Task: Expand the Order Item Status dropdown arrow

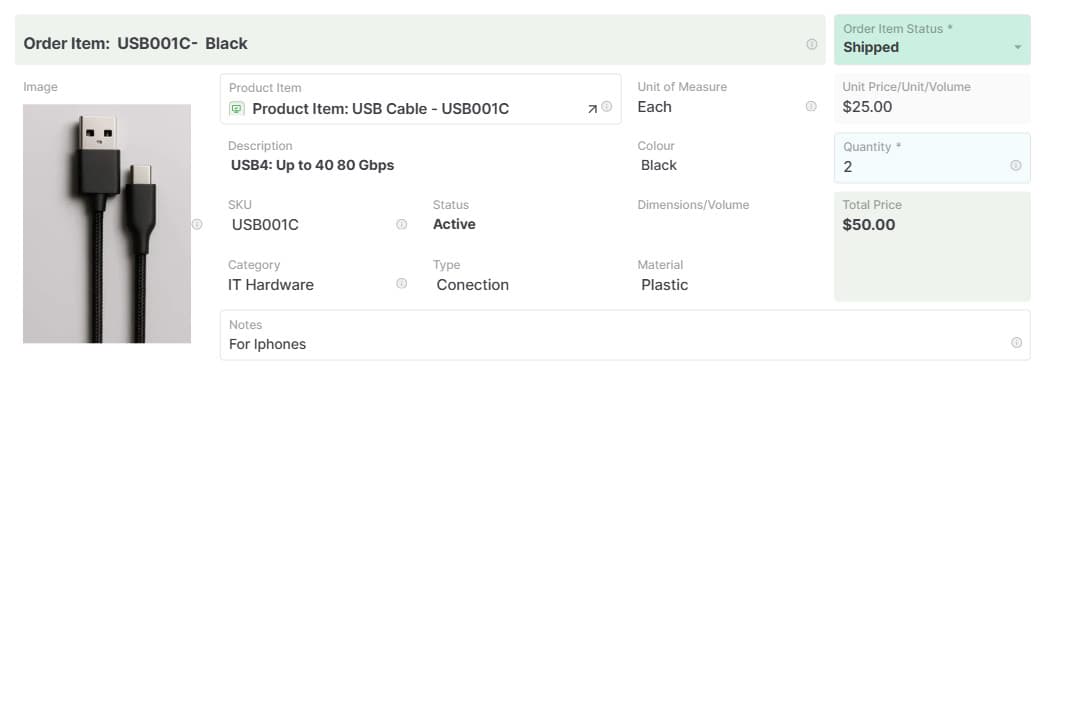Action: (x=1017, y=48)
